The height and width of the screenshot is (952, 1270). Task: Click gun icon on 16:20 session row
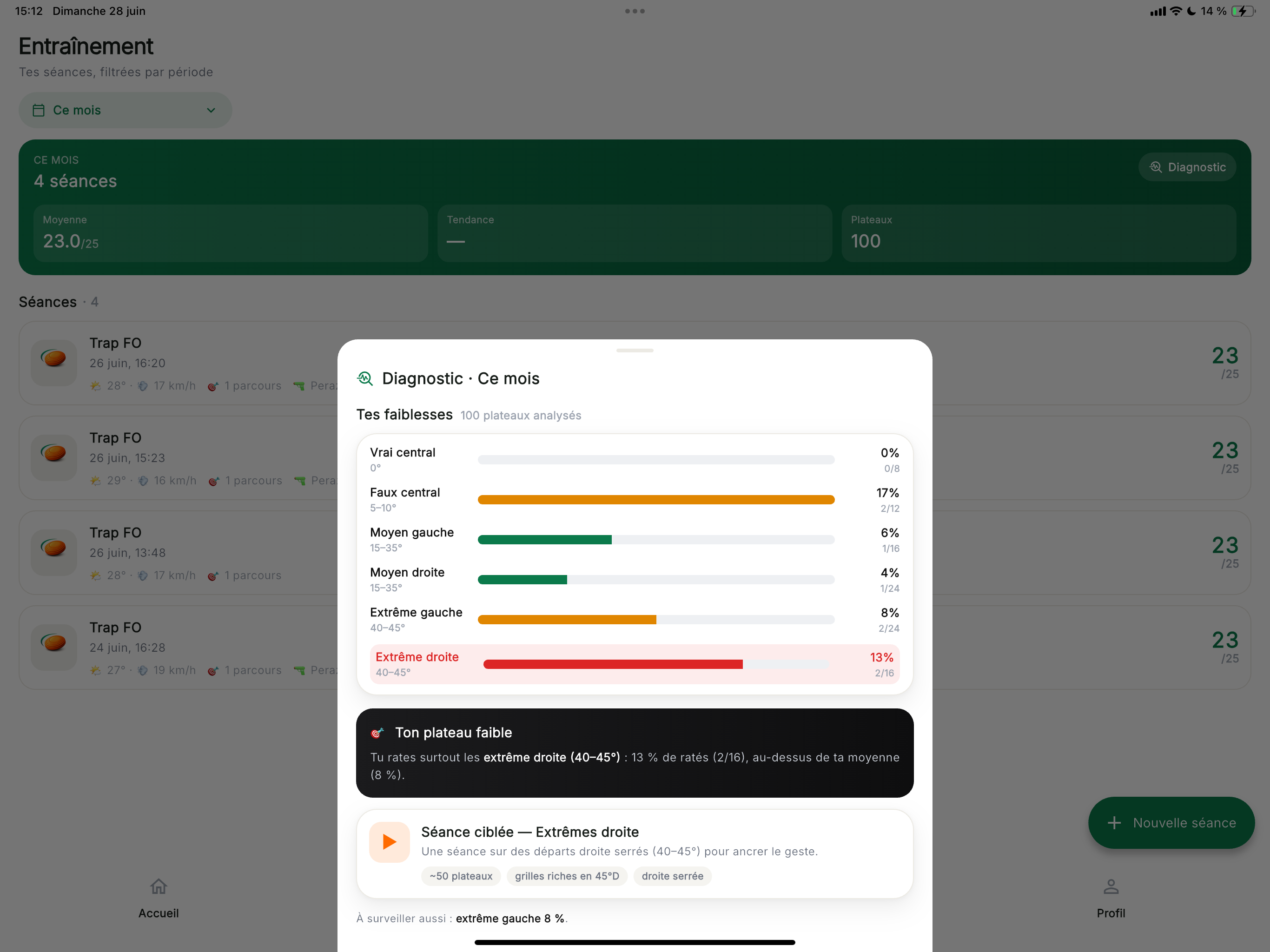299,386
